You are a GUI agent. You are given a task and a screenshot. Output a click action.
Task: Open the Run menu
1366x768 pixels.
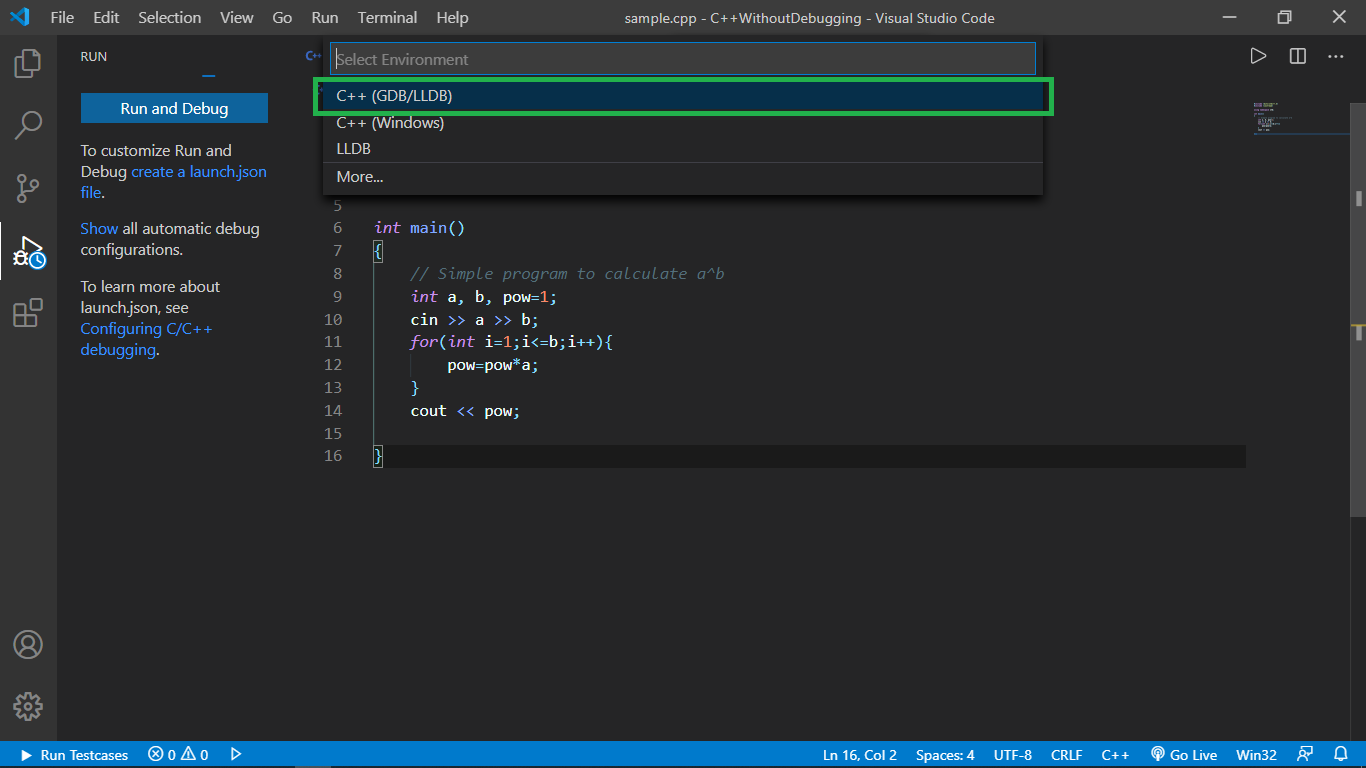tap(325, 17)
